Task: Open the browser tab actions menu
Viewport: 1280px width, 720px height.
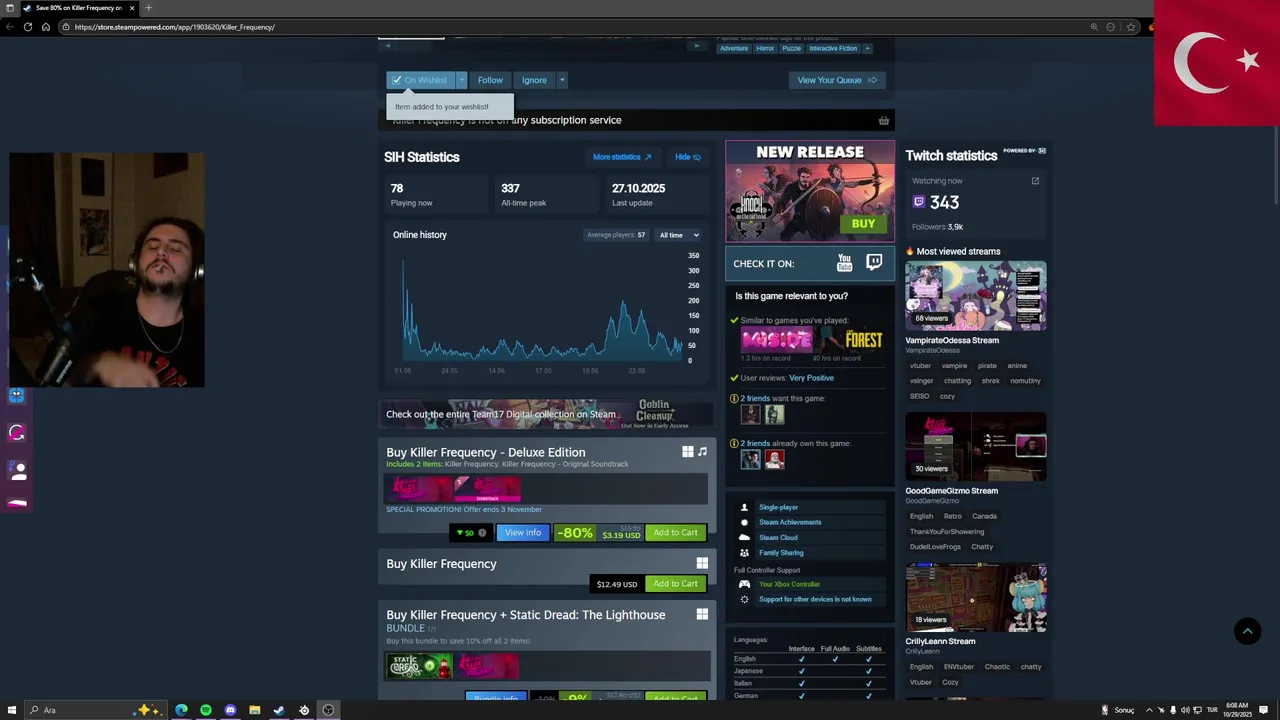Action: [10, 8]
